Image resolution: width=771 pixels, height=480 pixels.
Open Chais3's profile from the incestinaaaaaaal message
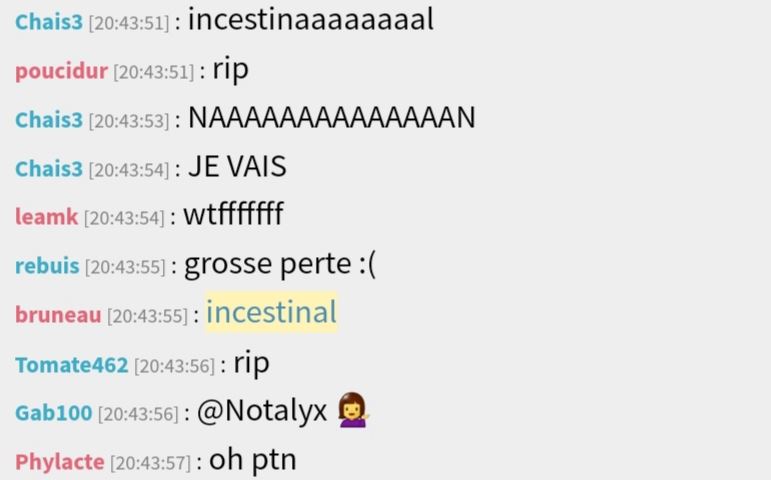coord(49,22)
